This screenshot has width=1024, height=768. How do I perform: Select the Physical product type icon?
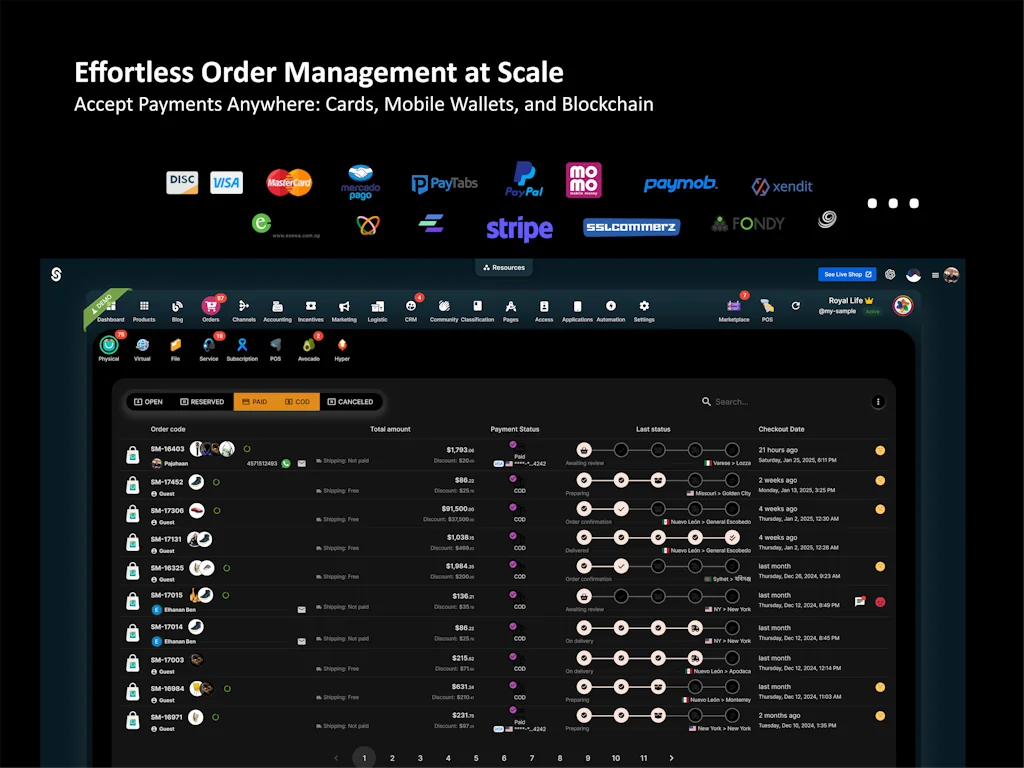(x=108, y=346)
